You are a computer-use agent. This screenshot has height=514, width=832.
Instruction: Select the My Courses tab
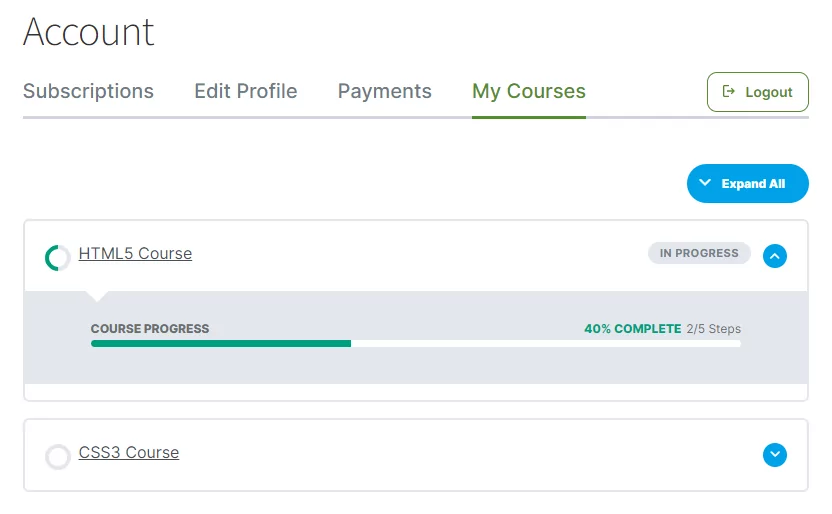[x=528, y=91]
